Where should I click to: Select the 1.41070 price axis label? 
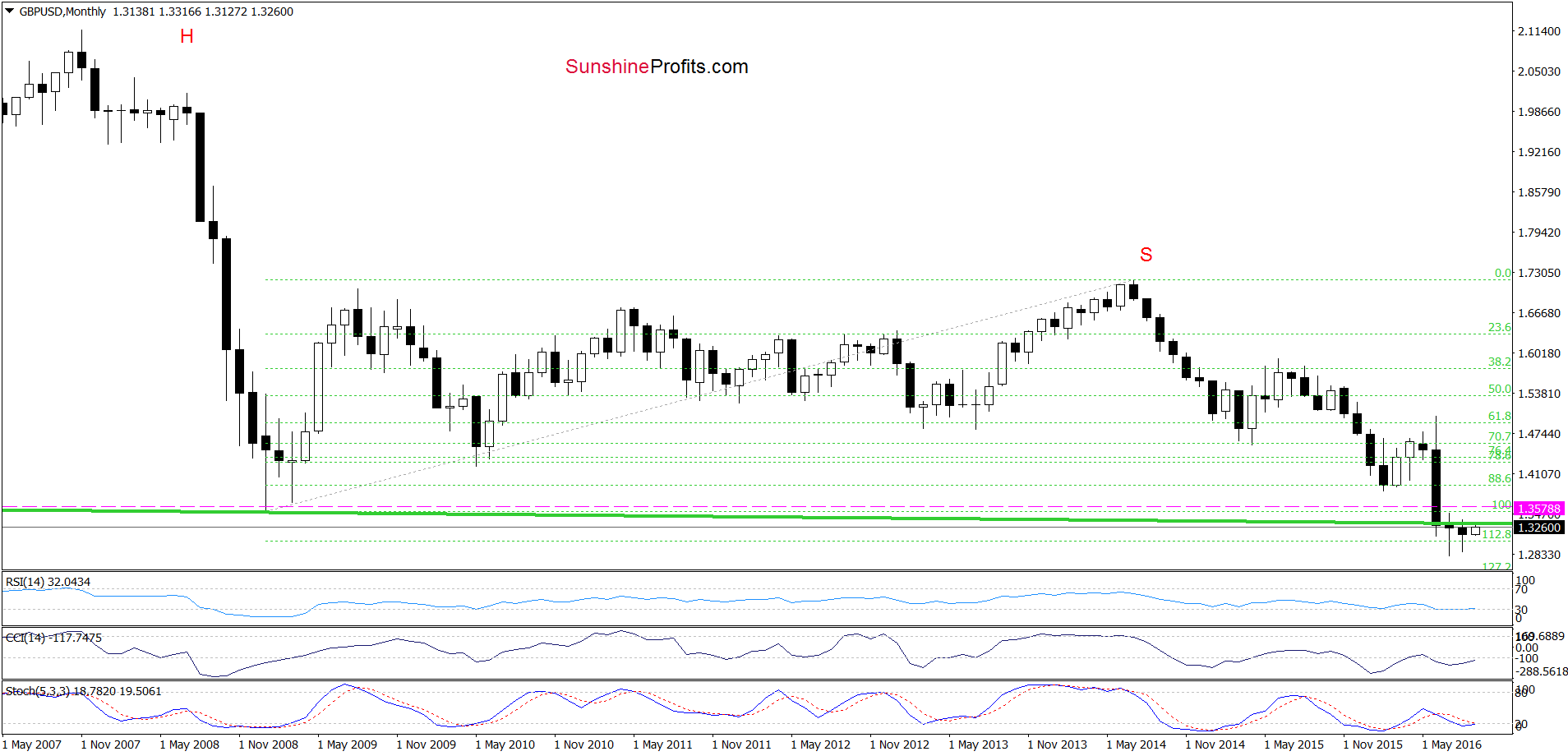click(1538, 474)
